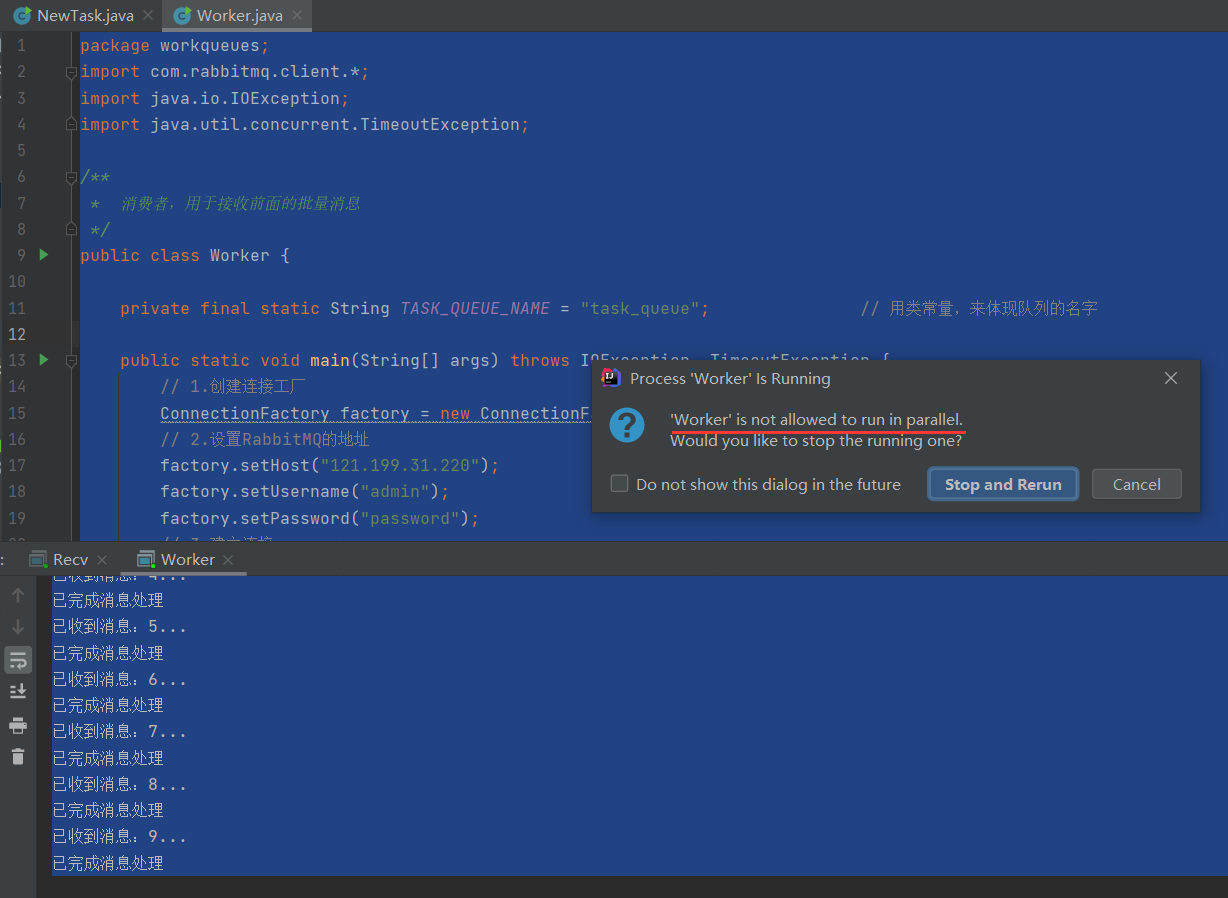Close the Process 'Worker' Is Running dialog
The width and height of the screenshot is (1228, 898).
[1171, 378]
